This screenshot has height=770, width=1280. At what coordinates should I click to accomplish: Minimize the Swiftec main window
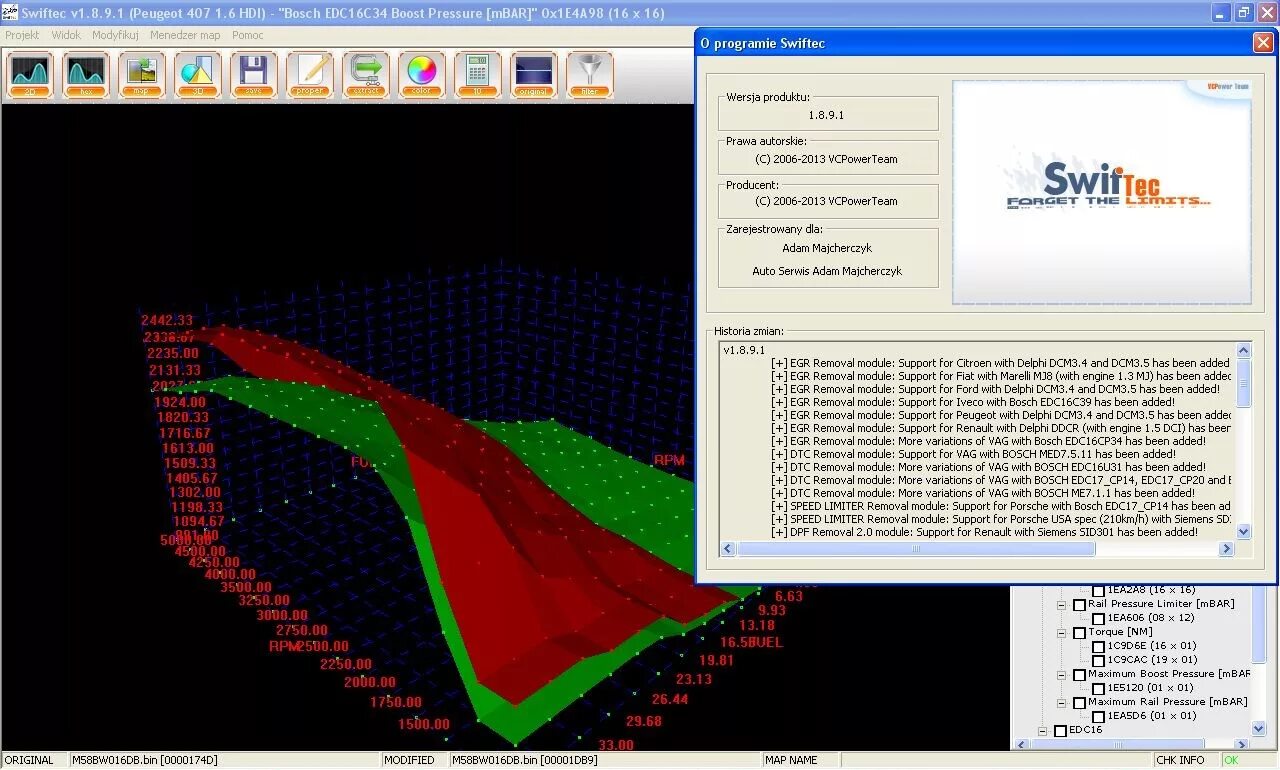pyautogui.click(x=1221, y=13)
